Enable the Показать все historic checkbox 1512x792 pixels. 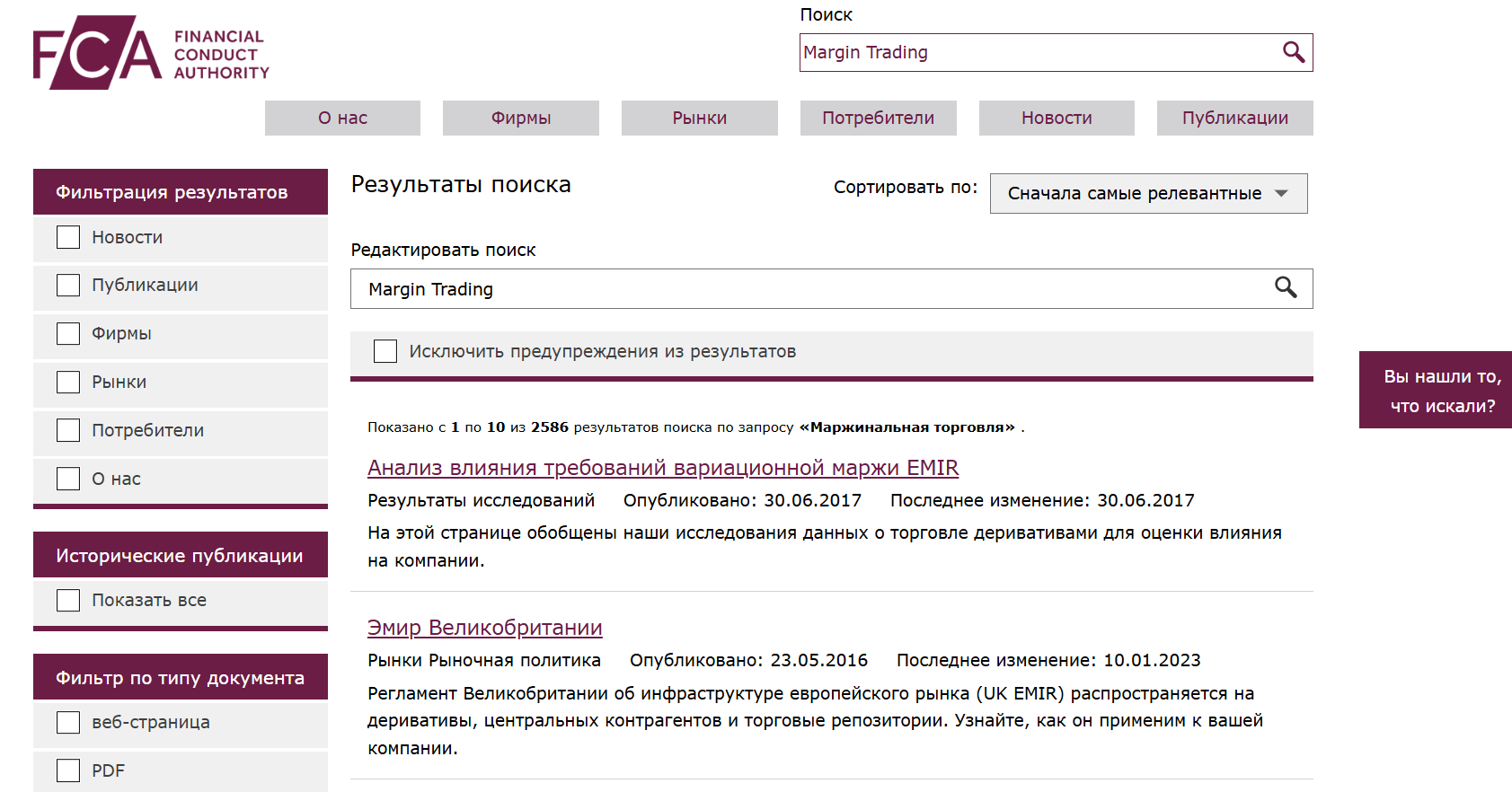(68, 600)
